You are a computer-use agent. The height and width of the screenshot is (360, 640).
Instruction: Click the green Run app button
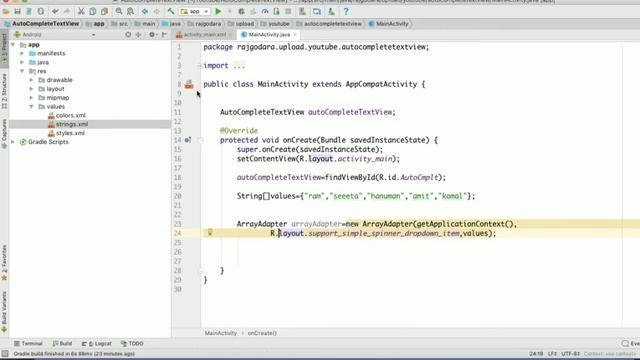coord(218,11)
